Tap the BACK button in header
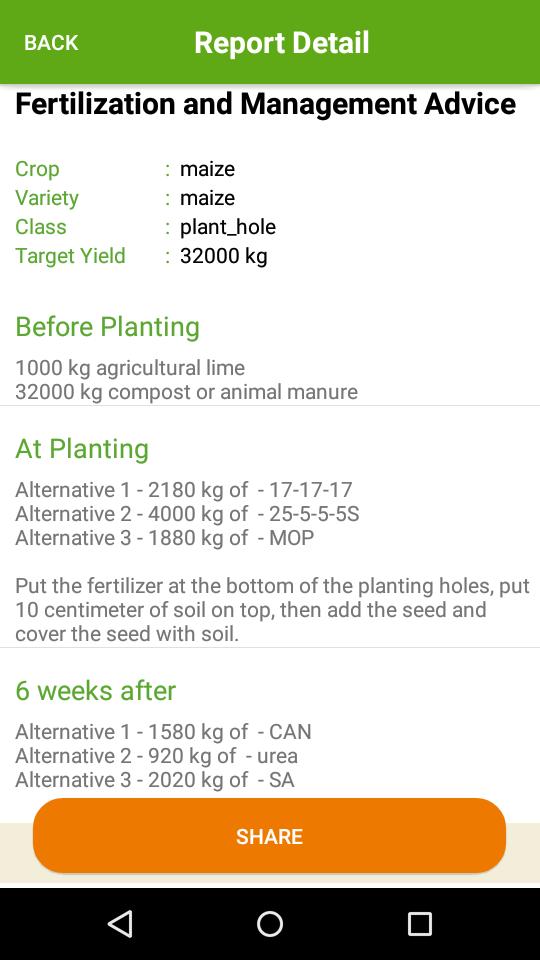The height and width of the screenshot is (960, 540). point(51,43)
